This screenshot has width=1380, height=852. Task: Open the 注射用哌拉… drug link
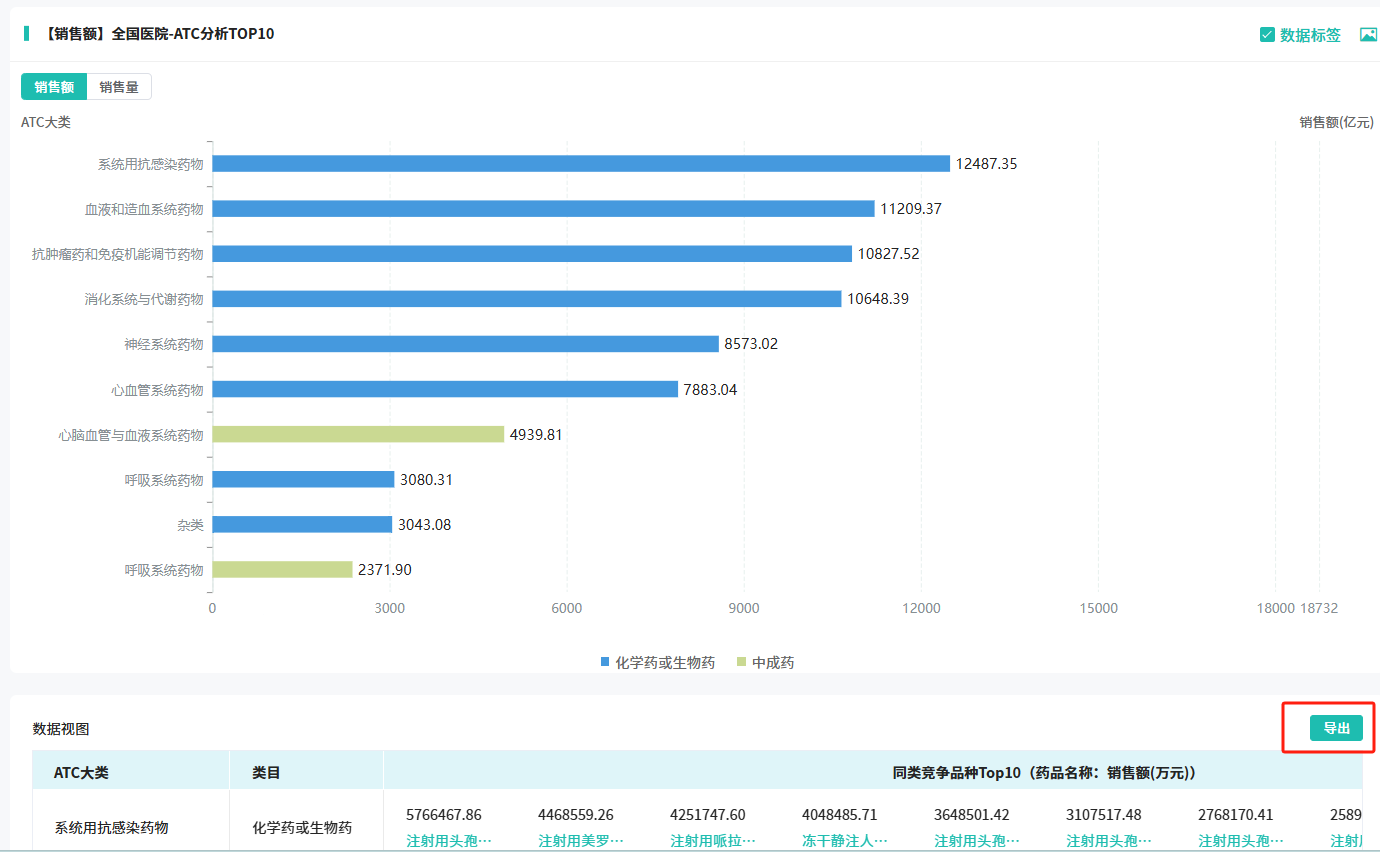tap(712, 840)
